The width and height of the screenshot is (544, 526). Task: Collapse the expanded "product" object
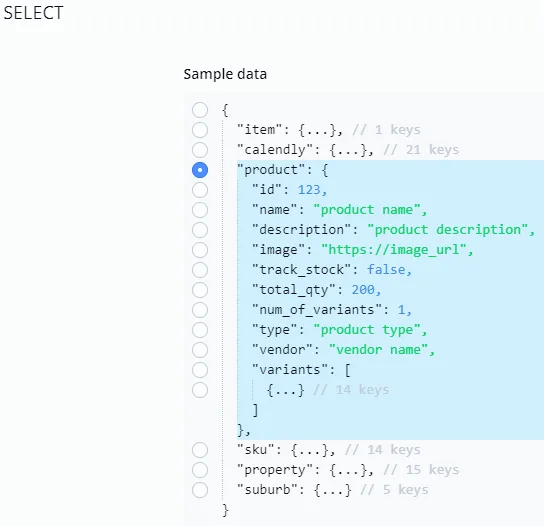[x=325, y=170]
